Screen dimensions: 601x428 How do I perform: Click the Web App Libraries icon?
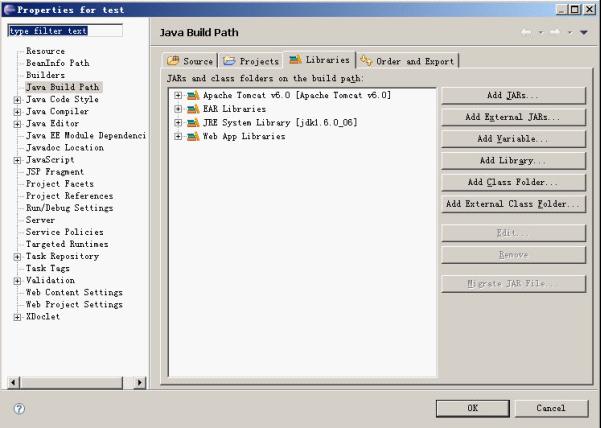[193, 136]
